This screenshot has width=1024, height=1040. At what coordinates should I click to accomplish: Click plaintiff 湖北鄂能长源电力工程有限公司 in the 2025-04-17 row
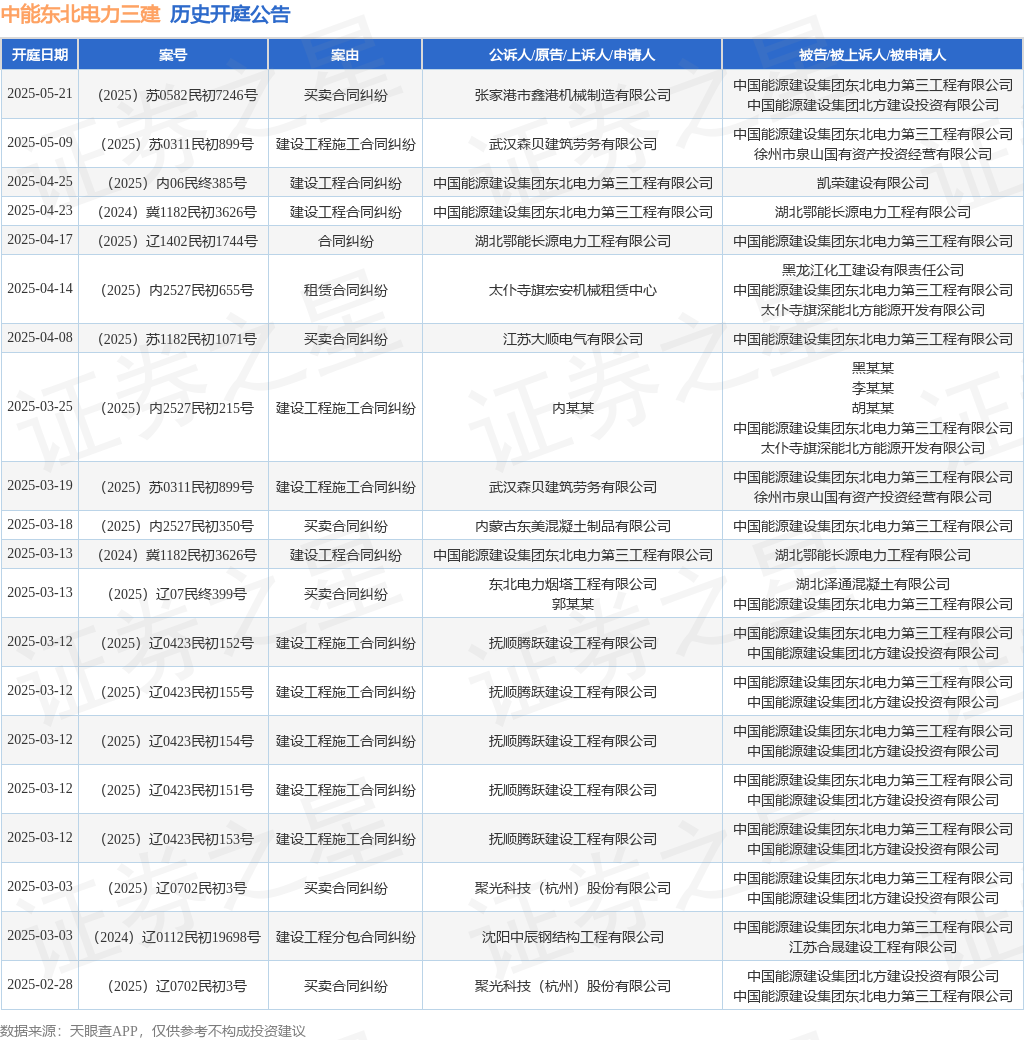pyautogui.click(x=572, y=241)
